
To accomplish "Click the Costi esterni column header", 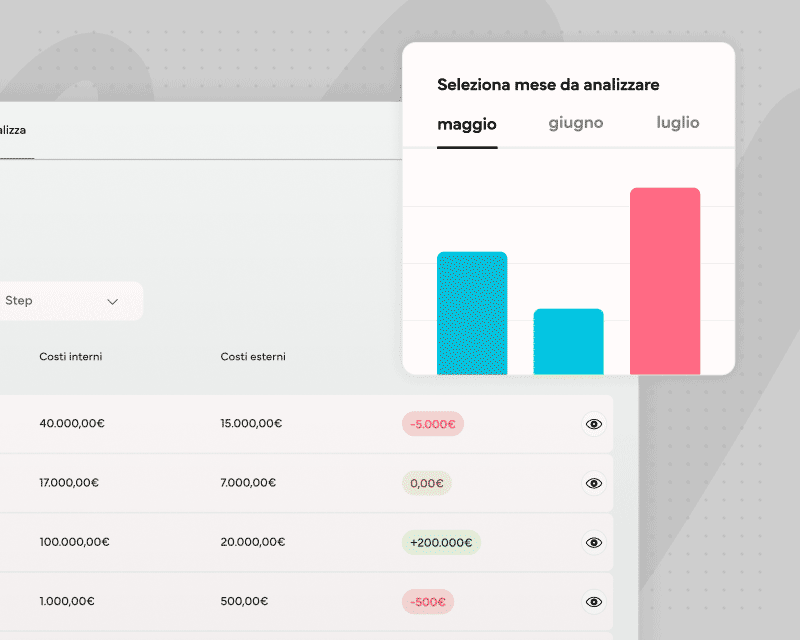I will tap(253, 357).
